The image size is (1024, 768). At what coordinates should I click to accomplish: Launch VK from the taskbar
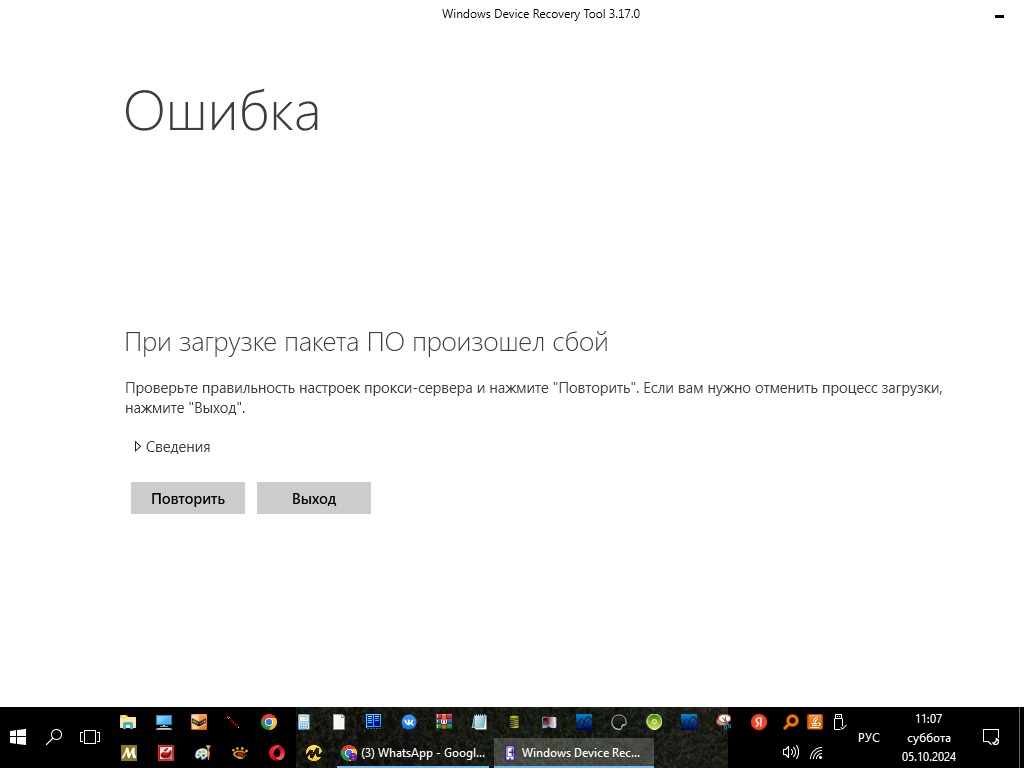(x=409, y=722)
